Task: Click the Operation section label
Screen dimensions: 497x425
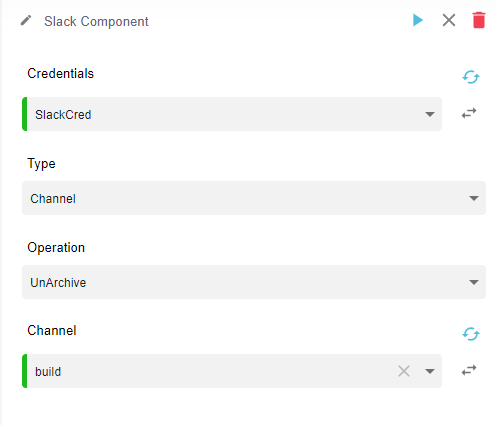Action: click(x=56, y=248)
